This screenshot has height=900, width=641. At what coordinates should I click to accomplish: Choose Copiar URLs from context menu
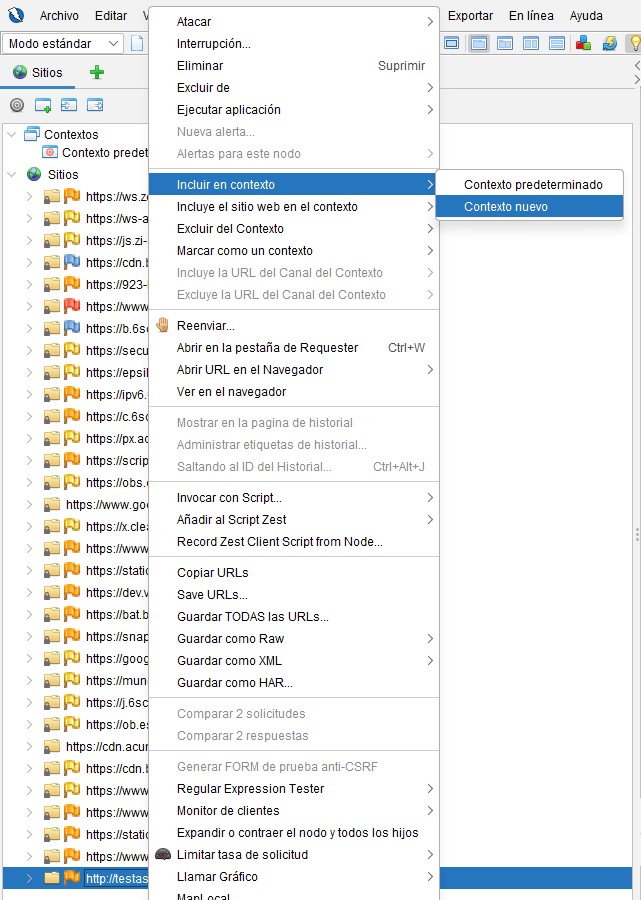point(212,573)
